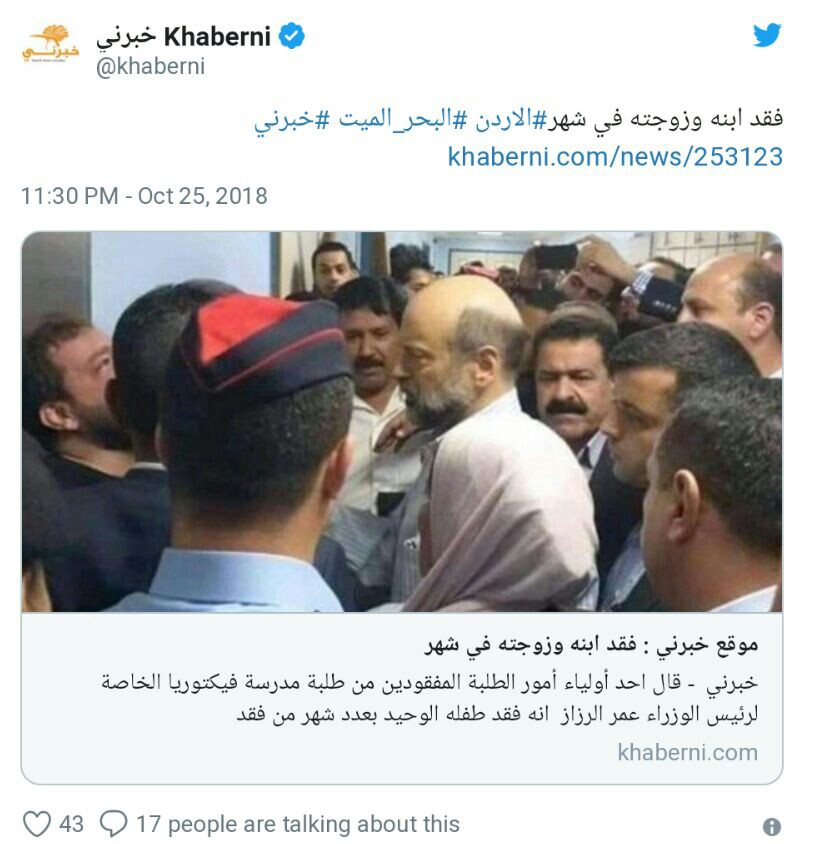The height and width of the screenshot is (844, 816).
Task: Open the #الاردن hashtag
Action: [503, 119]
